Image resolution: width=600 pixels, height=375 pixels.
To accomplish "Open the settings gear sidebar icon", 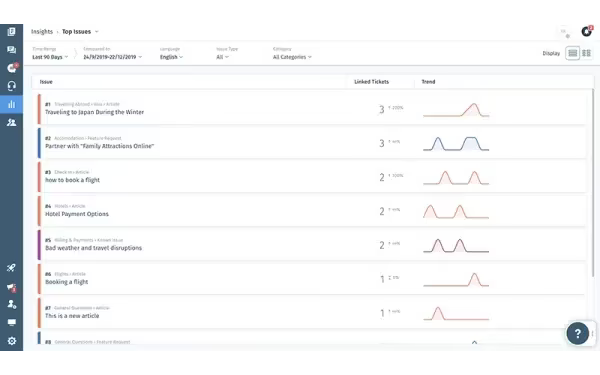I will click(x=11, y=341).
